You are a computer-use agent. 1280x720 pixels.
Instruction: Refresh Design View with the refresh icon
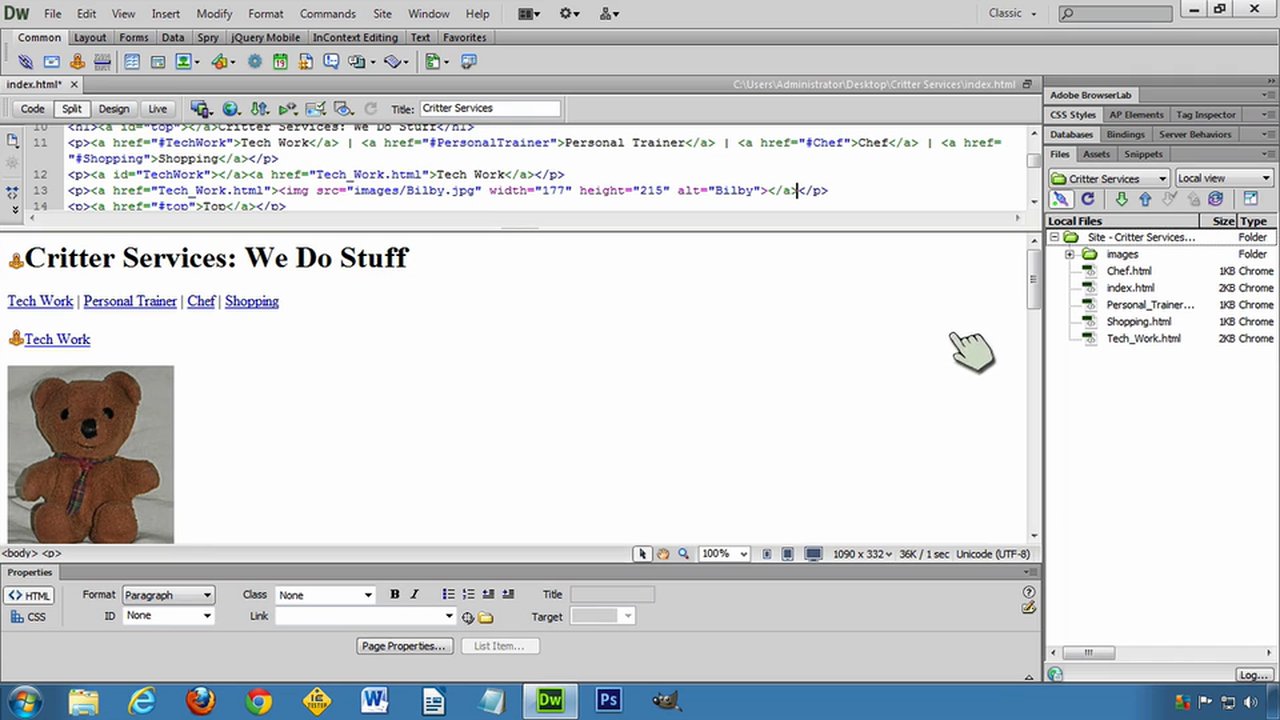370,108
